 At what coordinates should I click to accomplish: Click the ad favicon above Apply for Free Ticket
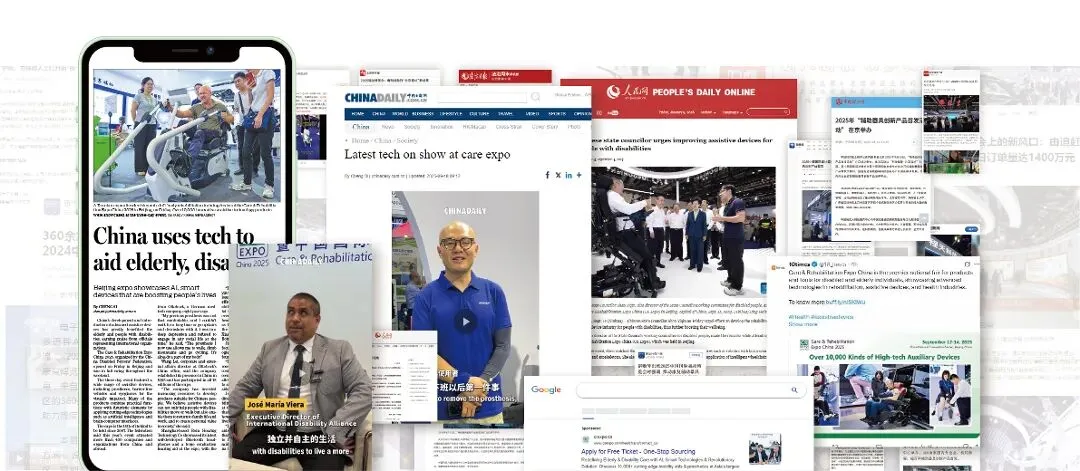(x=586, y=439)
